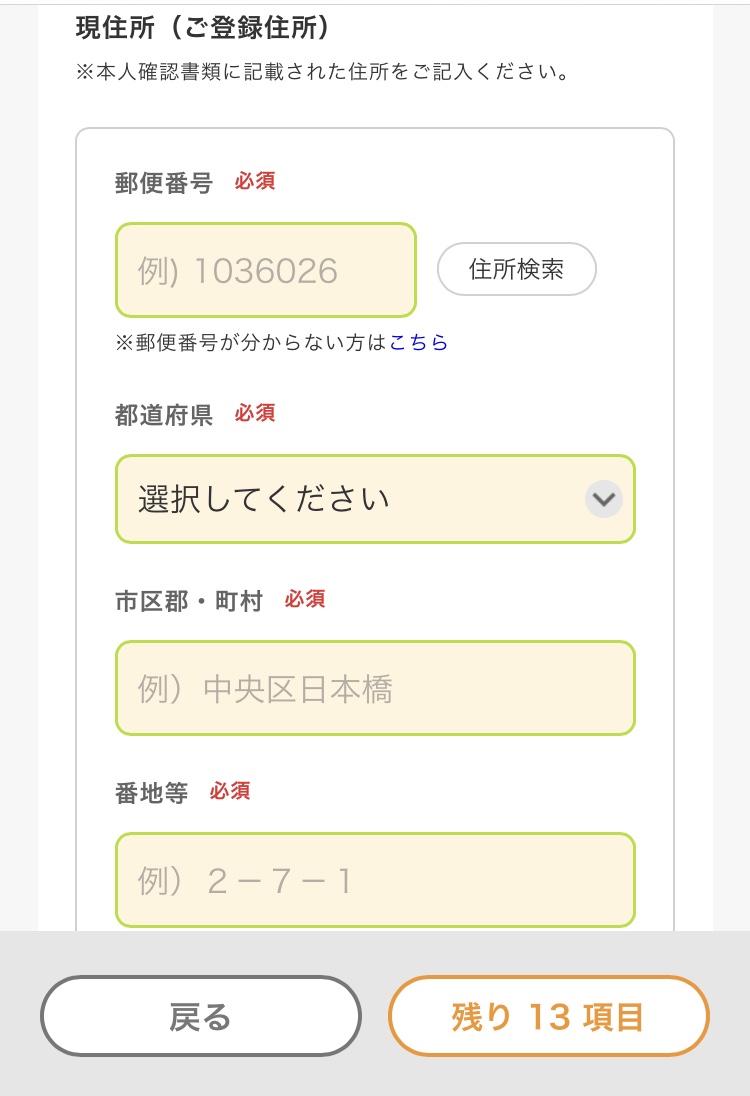Screen dimensions: 750x1096
Task: Focus the 郵便番号 postal code input field
Action: pos(266,270)
